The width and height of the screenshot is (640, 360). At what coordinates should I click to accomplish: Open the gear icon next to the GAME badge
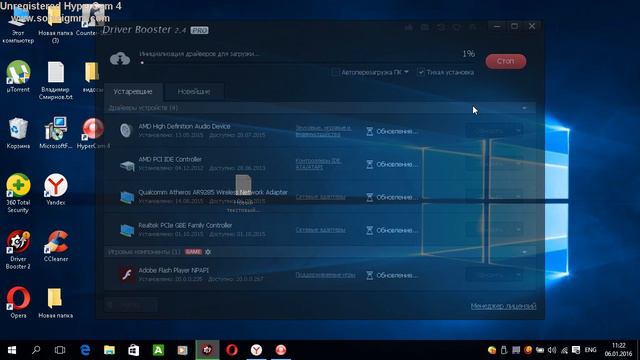pyautogui.click(x=208, y=252)
